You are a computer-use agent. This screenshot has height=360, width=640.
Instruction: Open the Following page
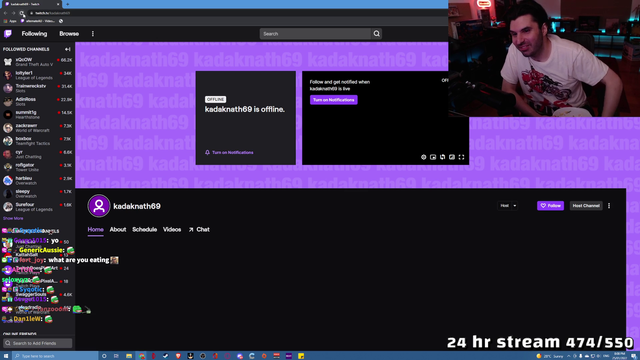tap(34, 34)
